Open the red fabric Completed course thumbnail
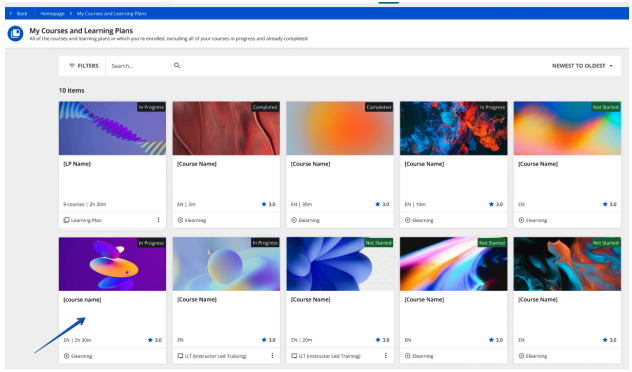Viewport: 632px width, 372px height. pos(226,128)
